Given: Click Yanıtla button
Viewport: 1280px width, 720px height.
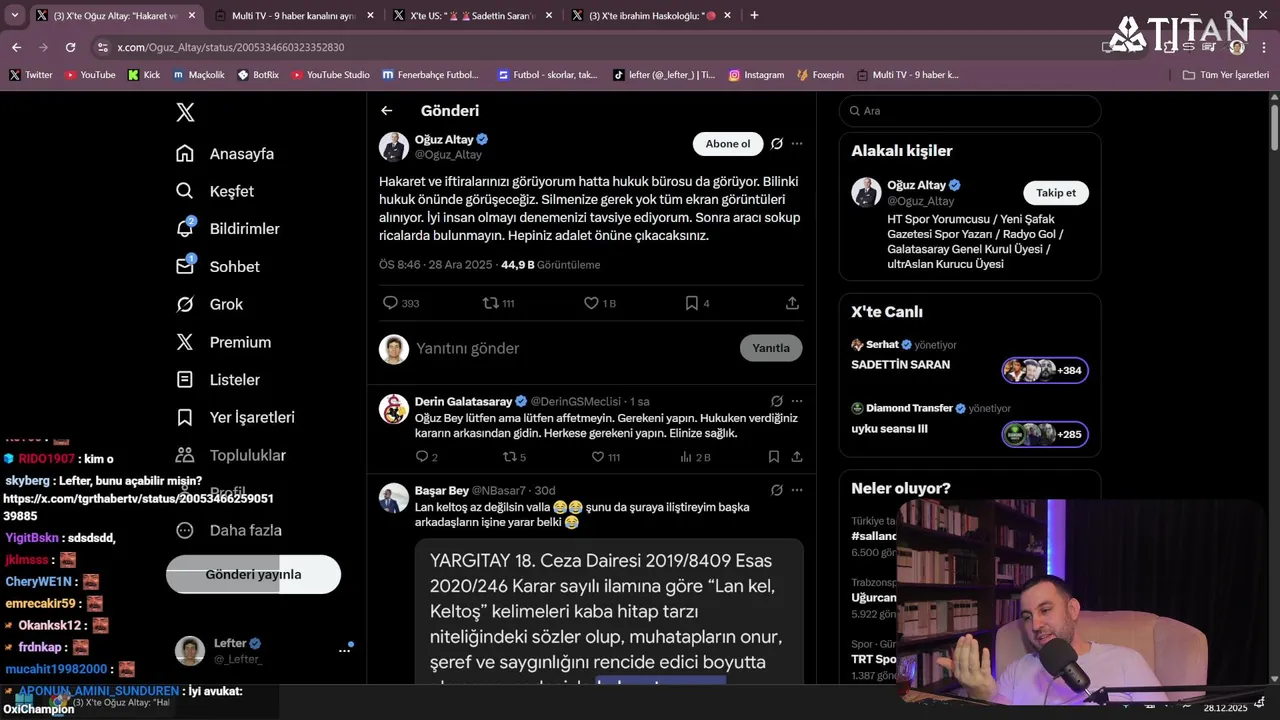Looking at the screenshot, I should point(771,348).
